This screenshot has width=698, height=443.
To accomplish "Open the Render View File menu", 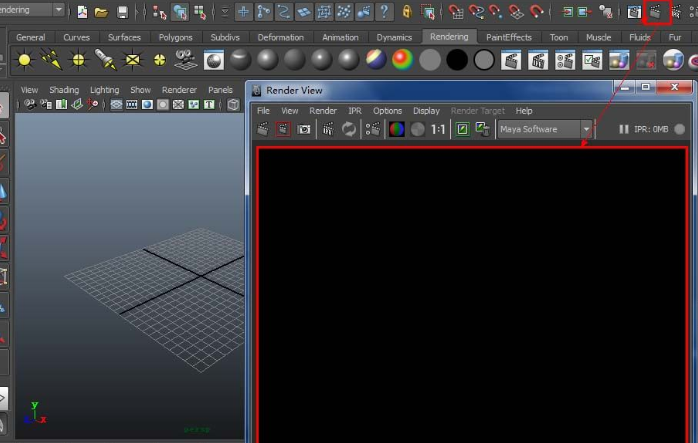I will click(x=263, y=111).
